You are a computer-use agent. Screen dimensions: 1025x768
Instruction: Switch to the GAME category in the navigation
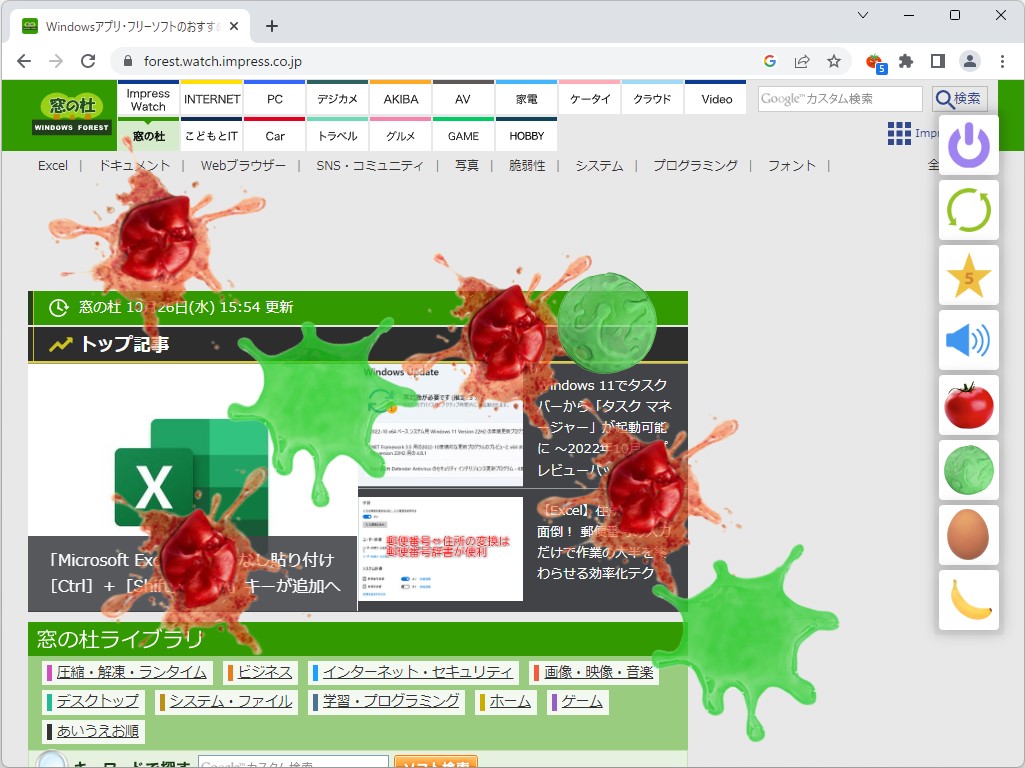pos(463,135)
